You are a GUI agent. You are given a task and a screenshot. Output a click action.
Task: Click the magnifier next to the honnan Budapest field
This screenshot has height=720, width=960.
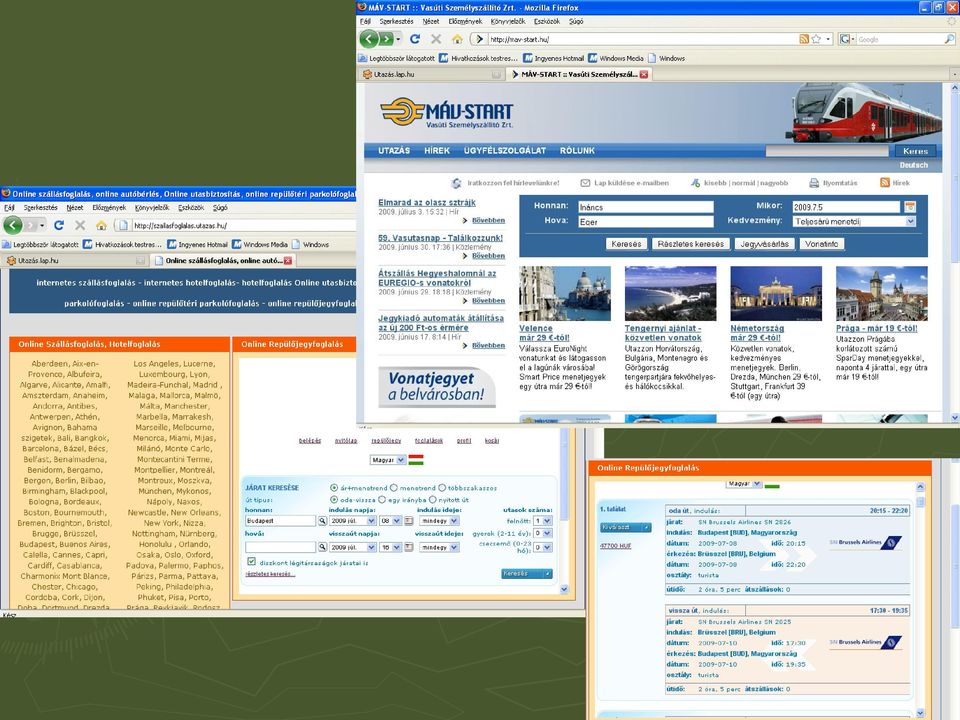pos(322,521)
